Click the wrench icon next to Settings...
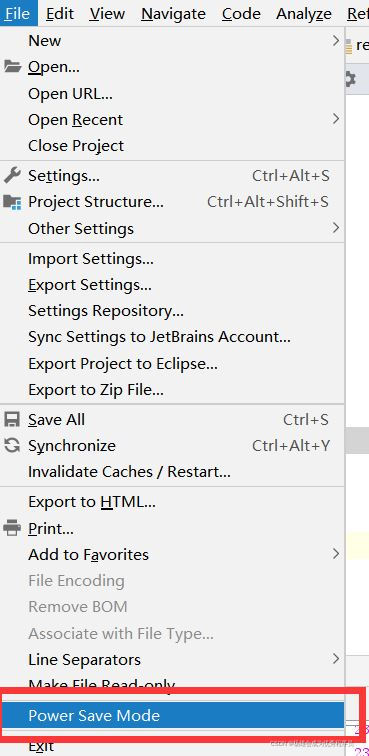Viewport: 369px width, 756px height. coord(12,176)
